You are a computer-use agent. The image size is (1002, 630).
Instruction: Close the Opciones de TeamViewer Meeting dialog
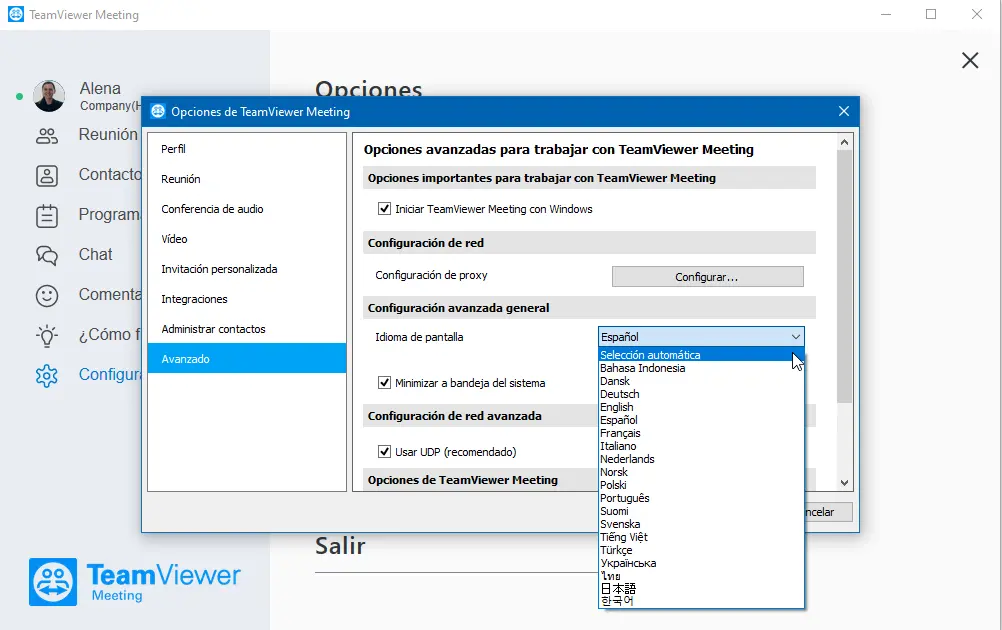tap(844, 111)
